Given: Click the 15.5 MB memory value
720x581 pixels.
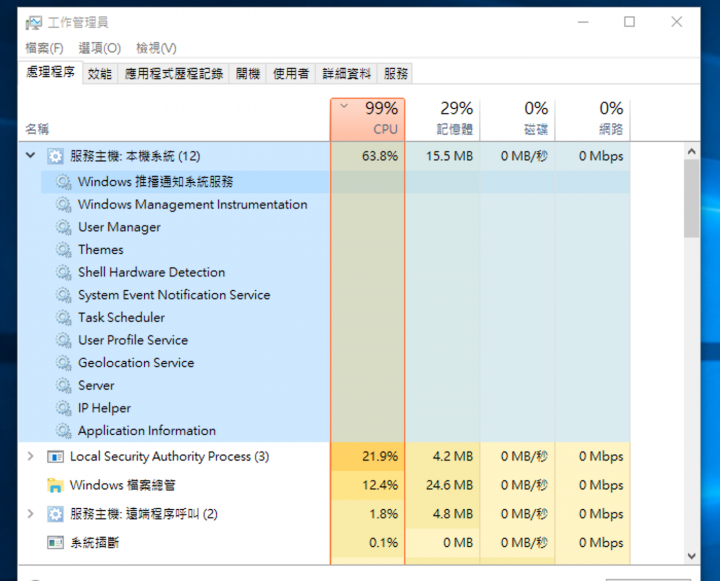Looking at the screenshot, I should tap(450, 156).
